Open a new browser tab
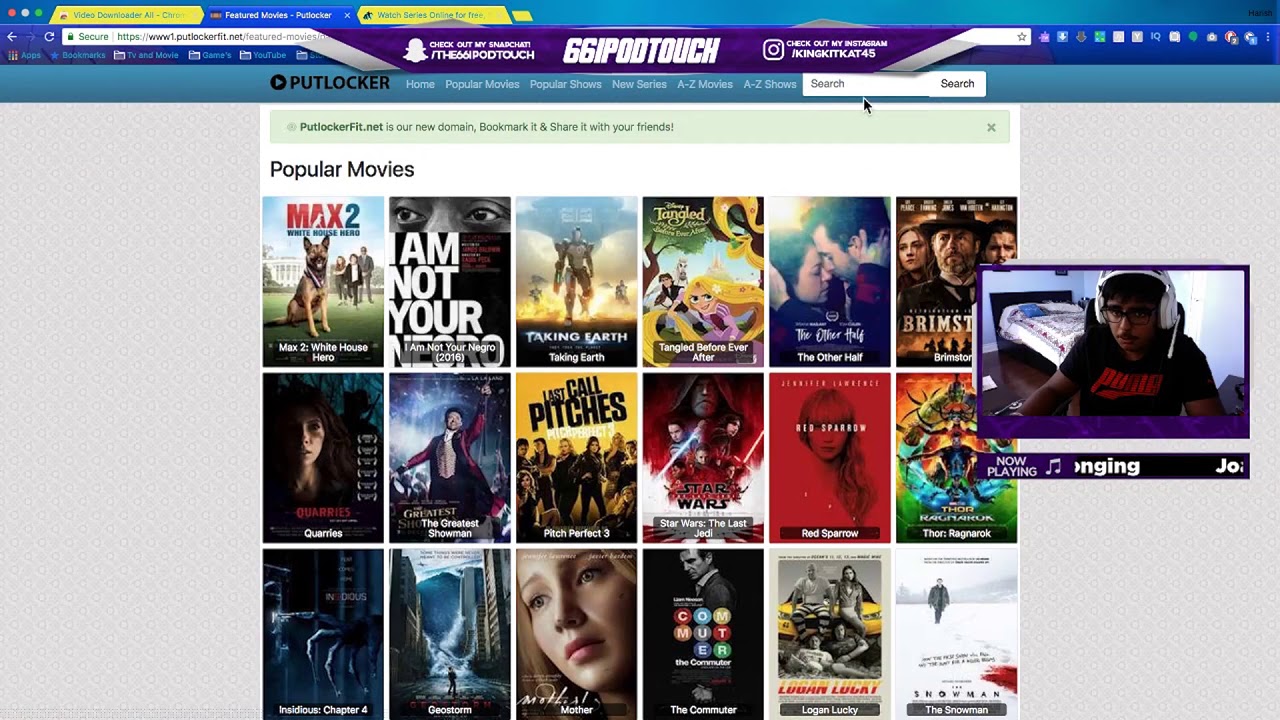 (x=522, y=15)
